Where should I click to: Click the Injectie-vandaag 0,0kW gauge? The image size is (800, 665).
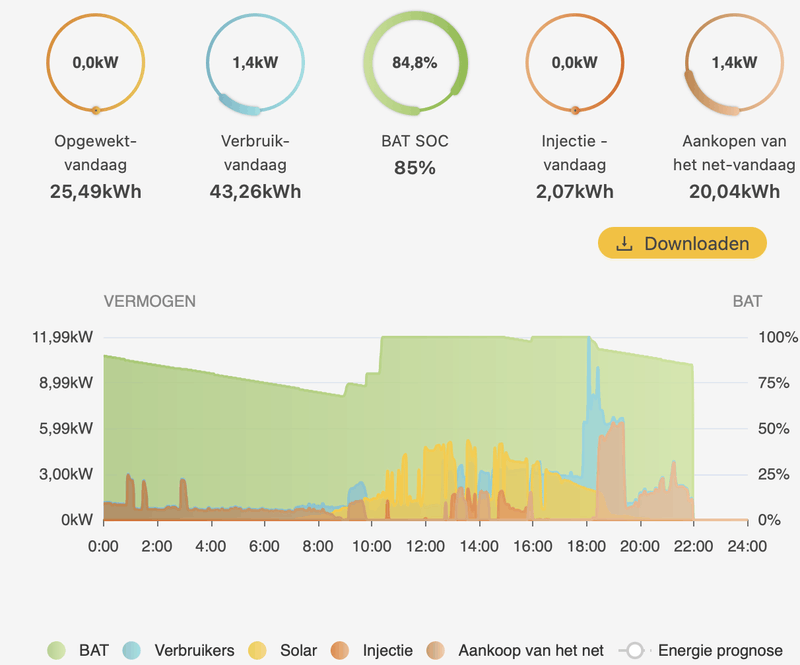(575, 63)
